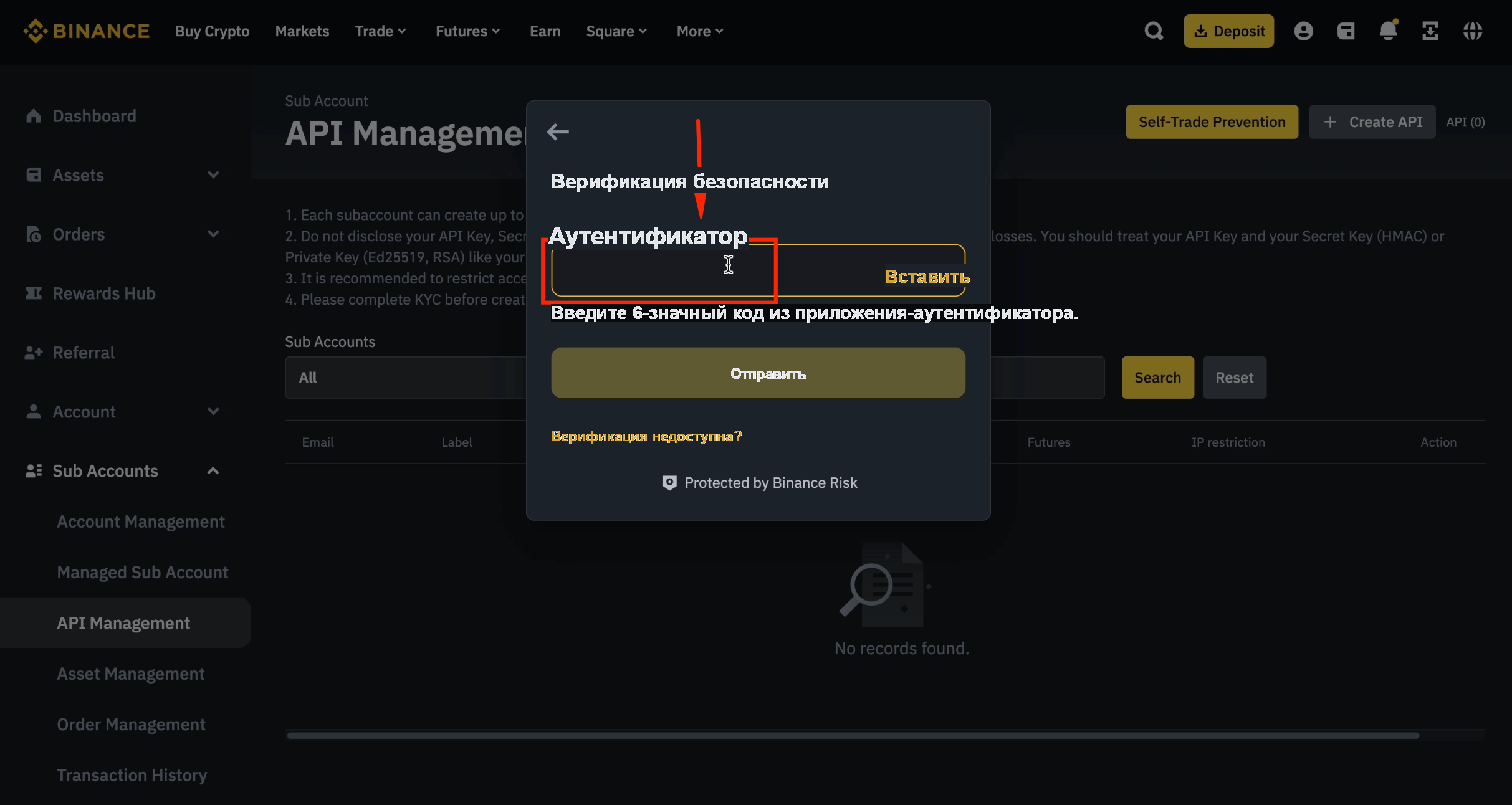
Task: Open the Earn page
Action: pyautogui.click(x=545, y=31)
